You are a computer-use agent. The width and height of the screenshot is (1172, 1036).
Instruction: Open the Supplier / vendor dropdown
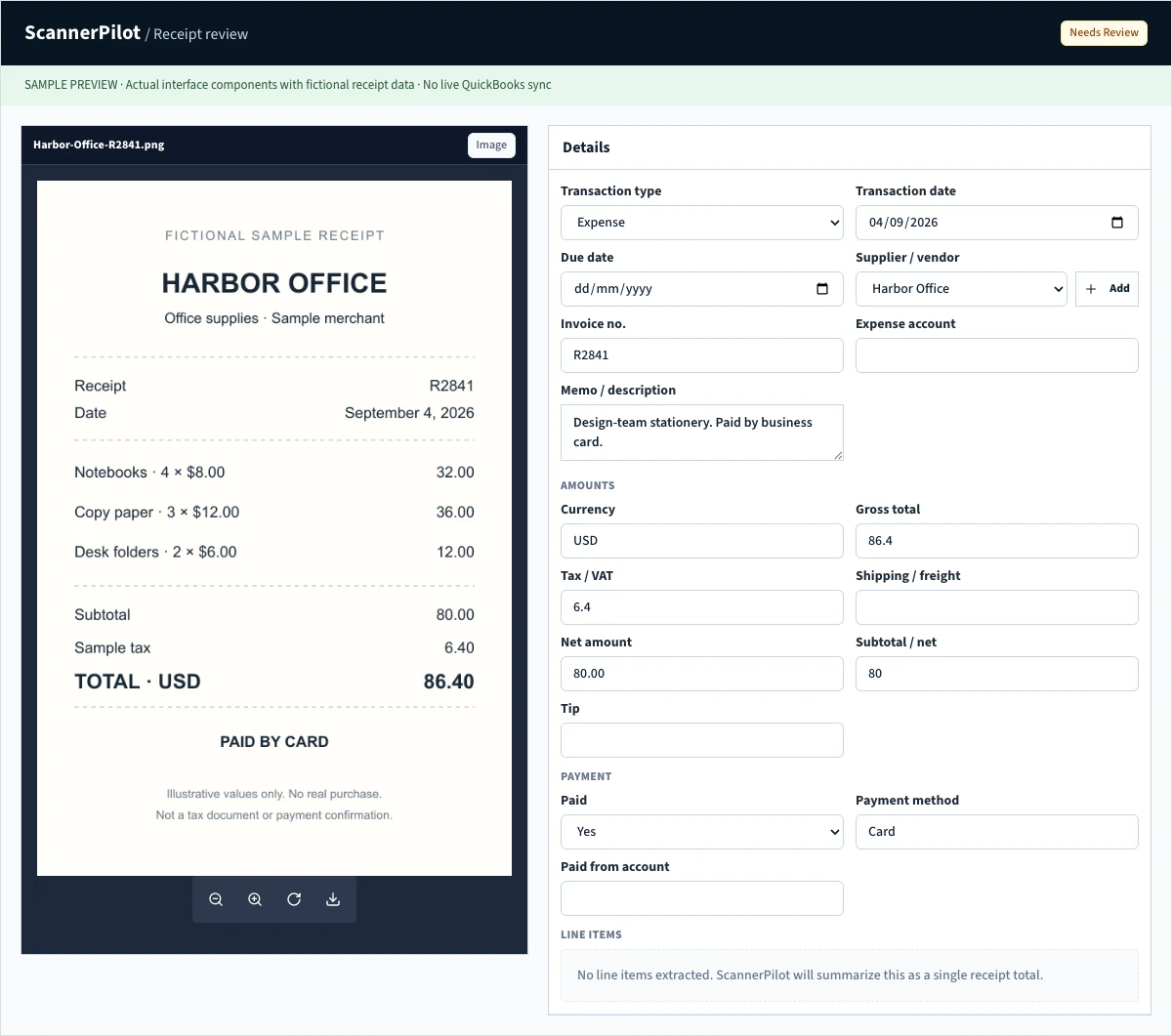961,289
